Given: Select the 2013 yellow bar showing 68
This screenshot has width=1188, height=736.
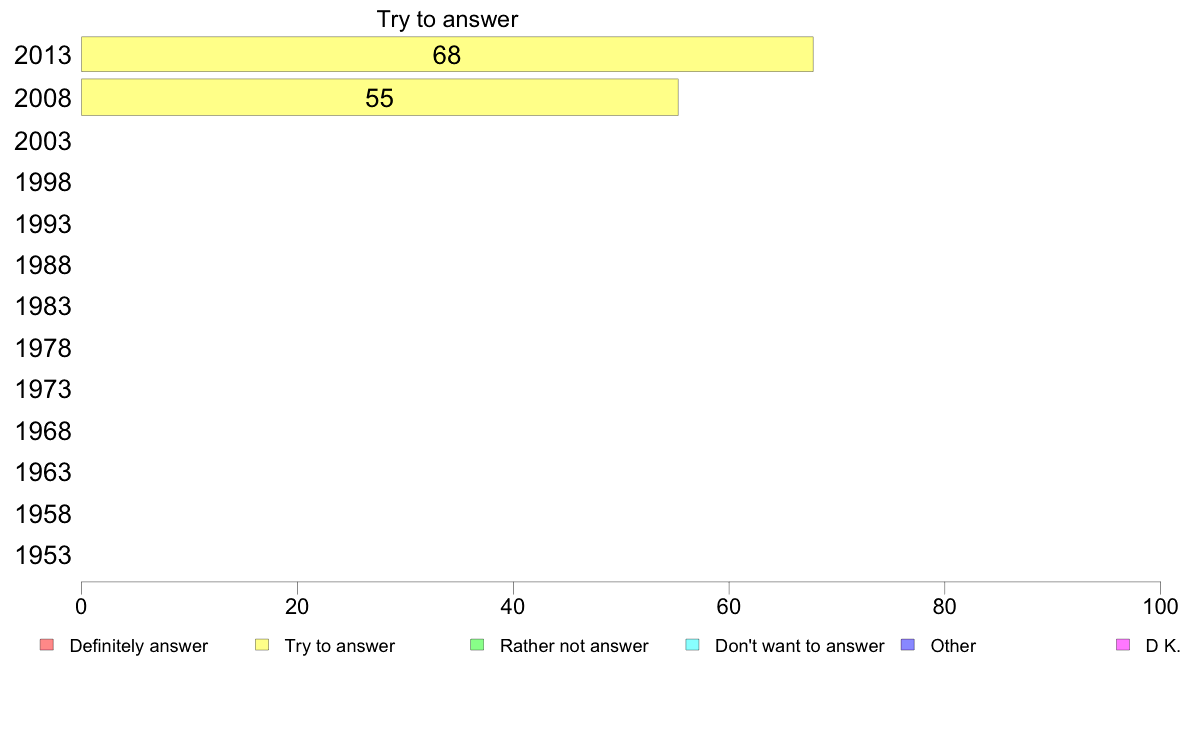Looking at the screenshot, I should point(447,55).
